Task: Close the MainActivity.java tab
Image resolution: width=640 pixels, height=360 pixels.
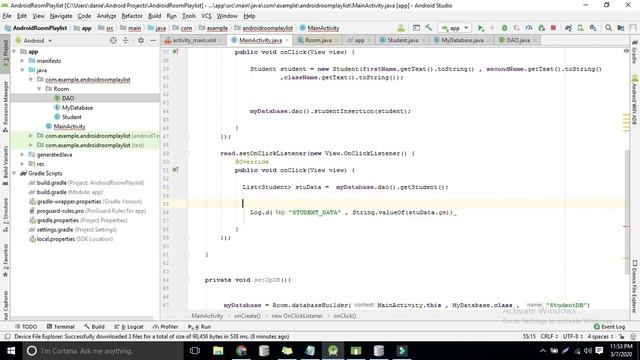Action: (x=287, y=40)
